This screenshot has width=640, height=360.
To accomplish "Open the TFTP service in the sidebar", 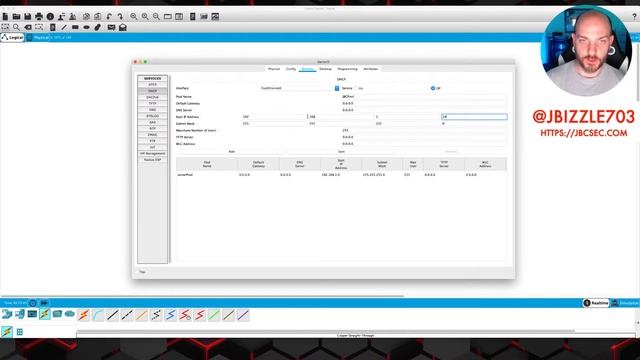I will pyautogui.click(x=152, y=103).
